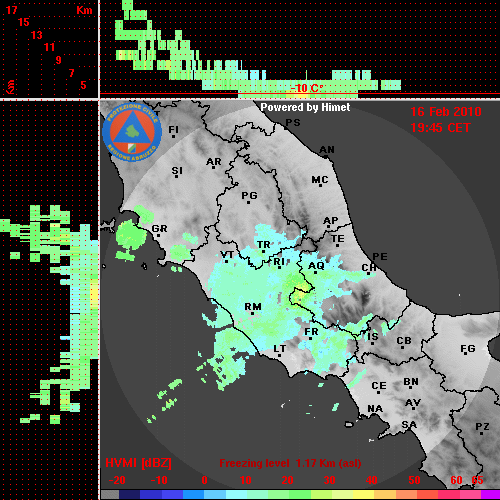Click the PE city label on map

point(380,256)
